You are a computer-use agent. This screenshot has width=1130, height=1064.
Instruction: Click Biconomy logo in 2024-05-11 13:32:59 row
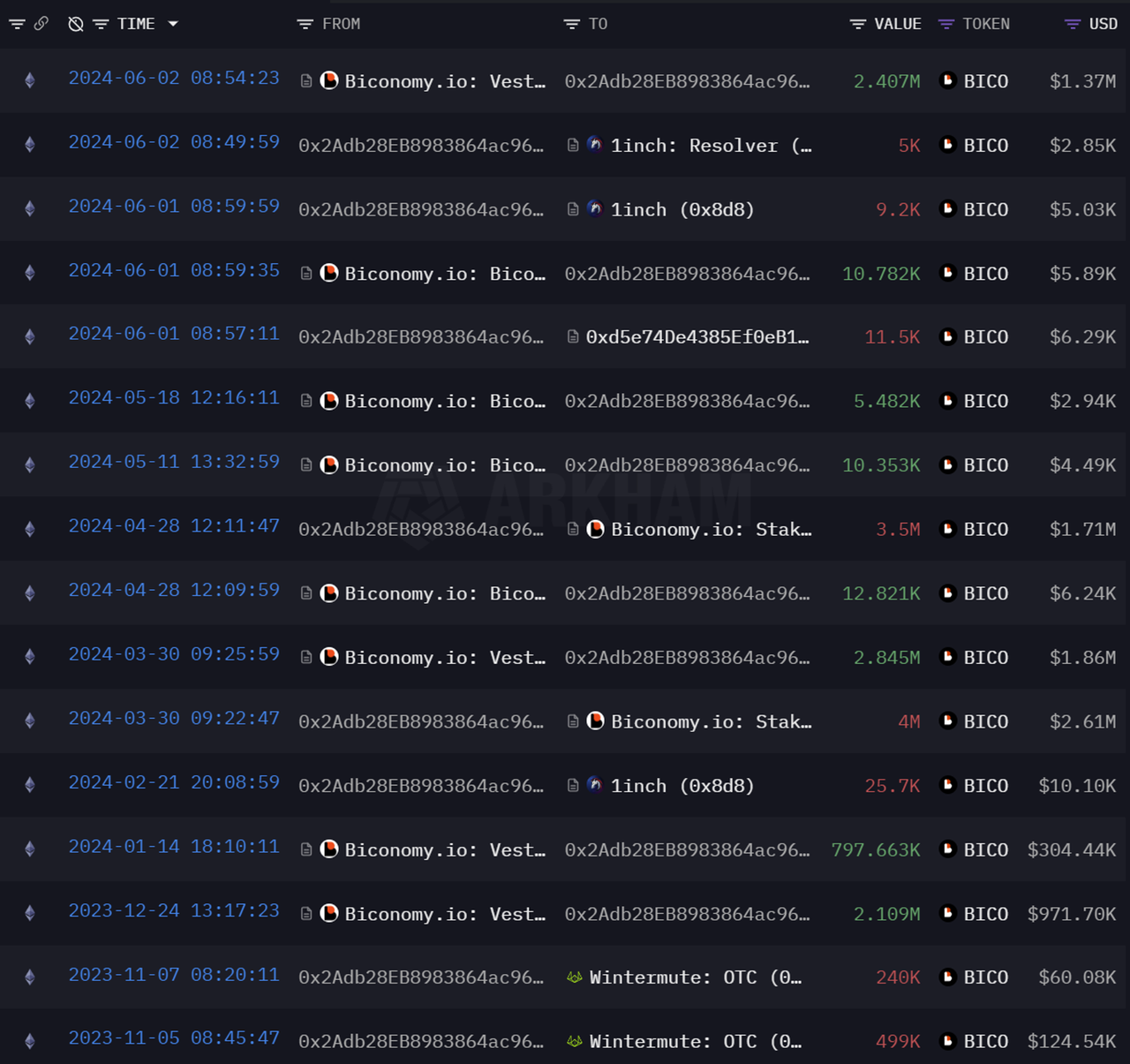point(329,464)
